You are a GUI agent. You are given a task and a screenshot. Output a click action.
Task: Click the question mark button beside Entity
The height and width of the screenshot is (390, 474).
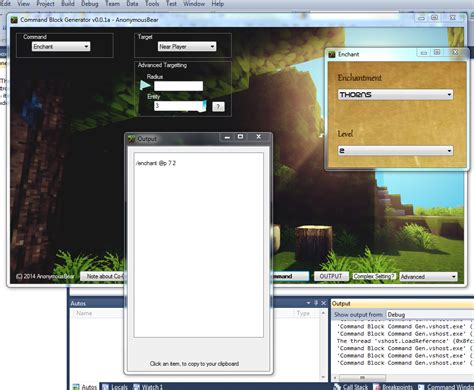point(218,107)
